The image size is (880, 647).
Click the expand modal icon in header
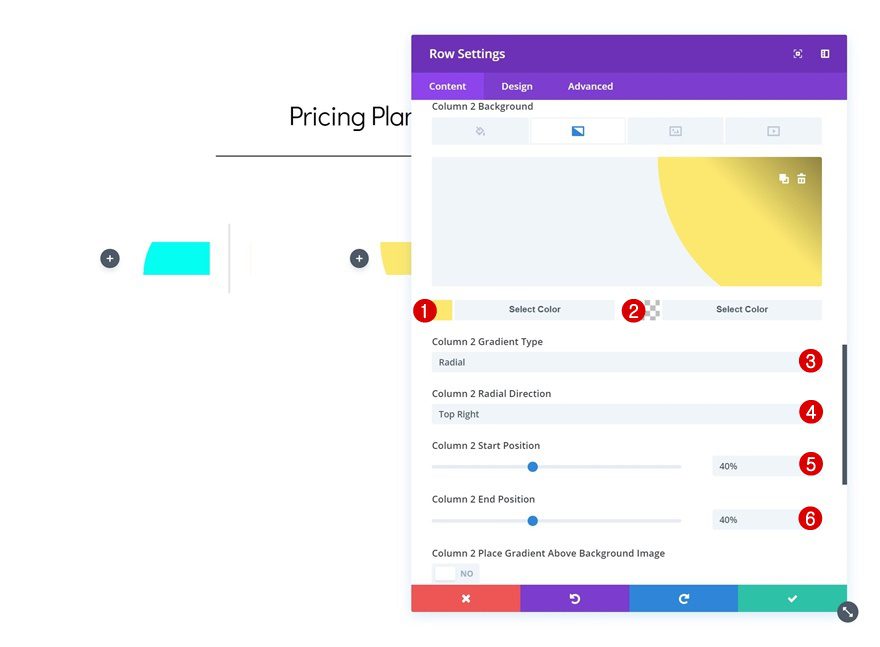coord(797,53)
